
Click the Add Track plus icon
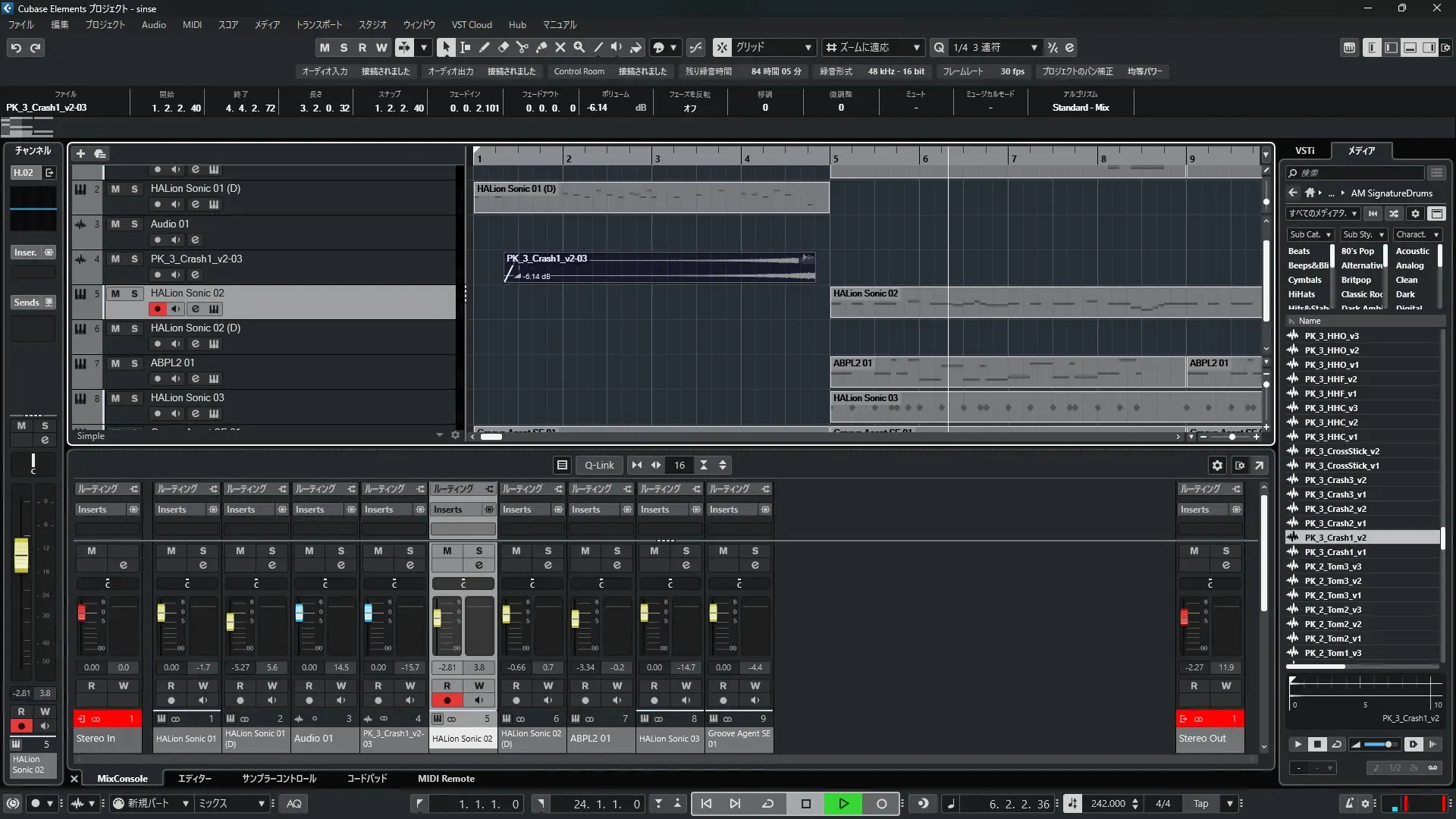(x=80, y=153)
